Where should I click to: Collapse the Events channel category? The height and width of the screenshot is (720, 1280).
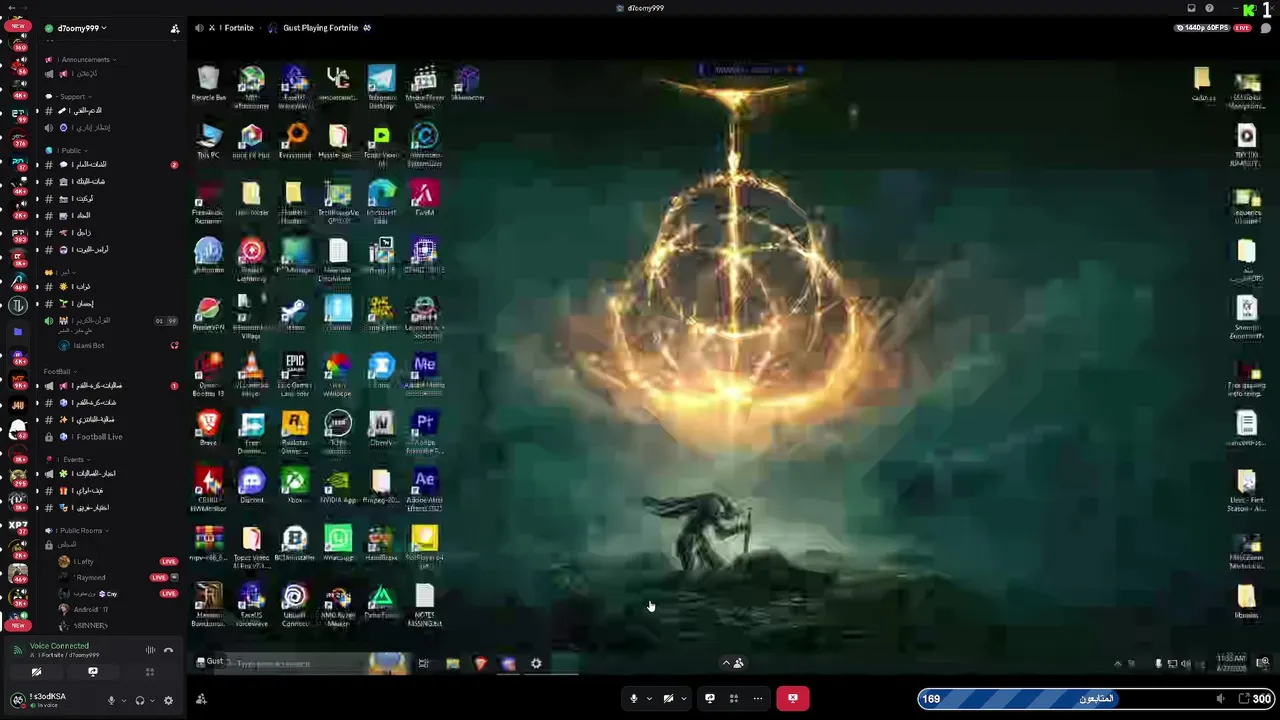(72, 459)
